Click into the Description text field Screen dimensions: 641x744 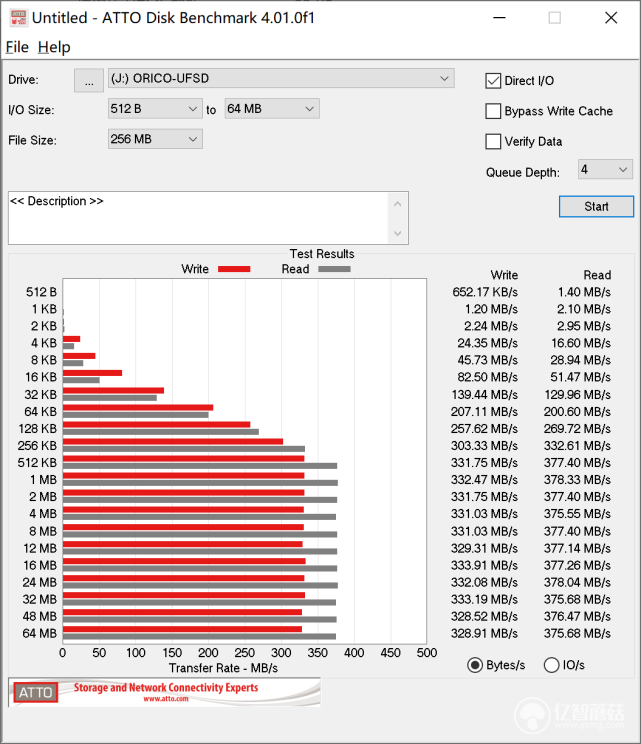pyautogui.click(x=198, y=218)
